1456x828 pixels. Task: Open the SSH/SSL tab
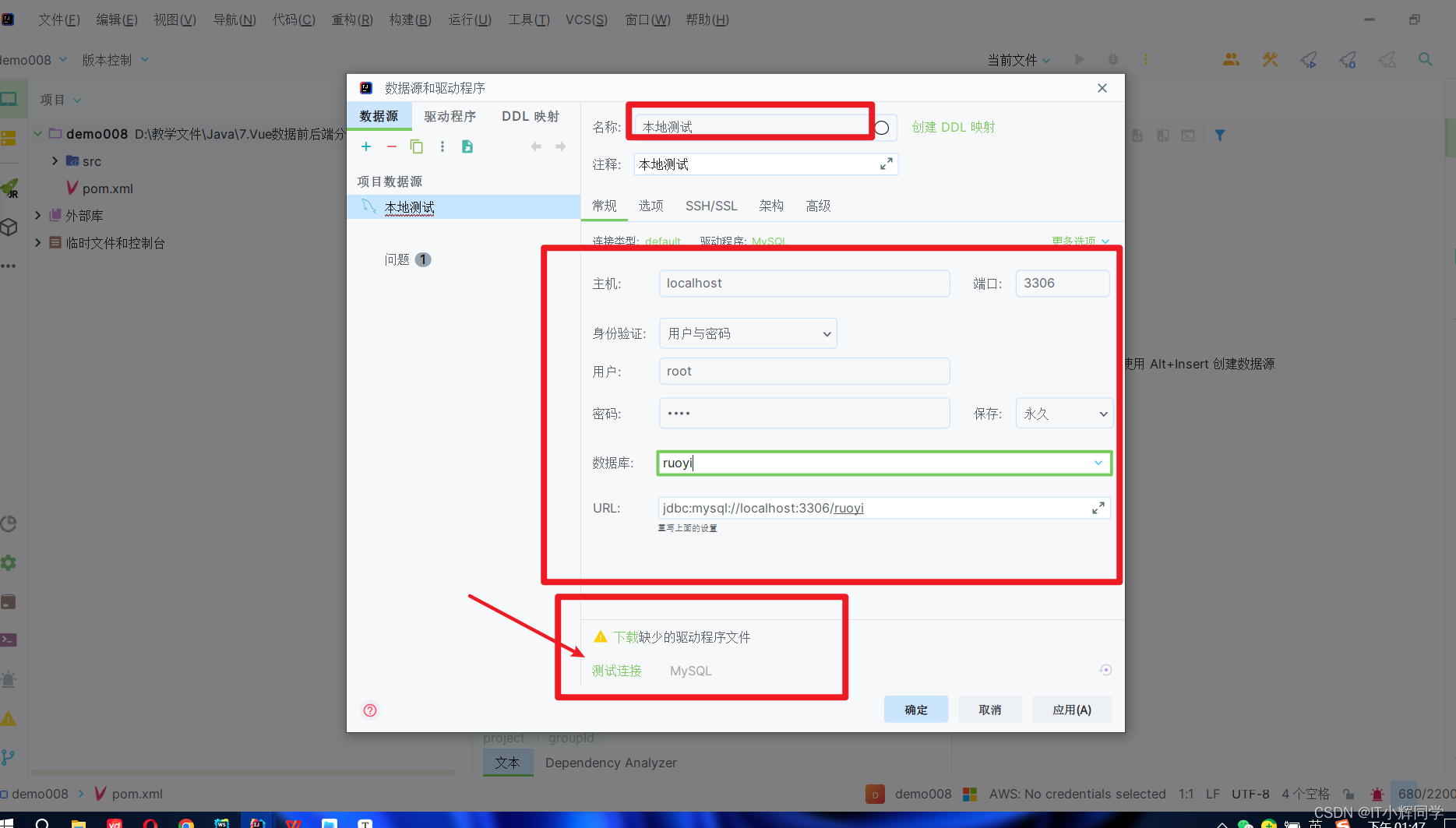pos(711,206)
